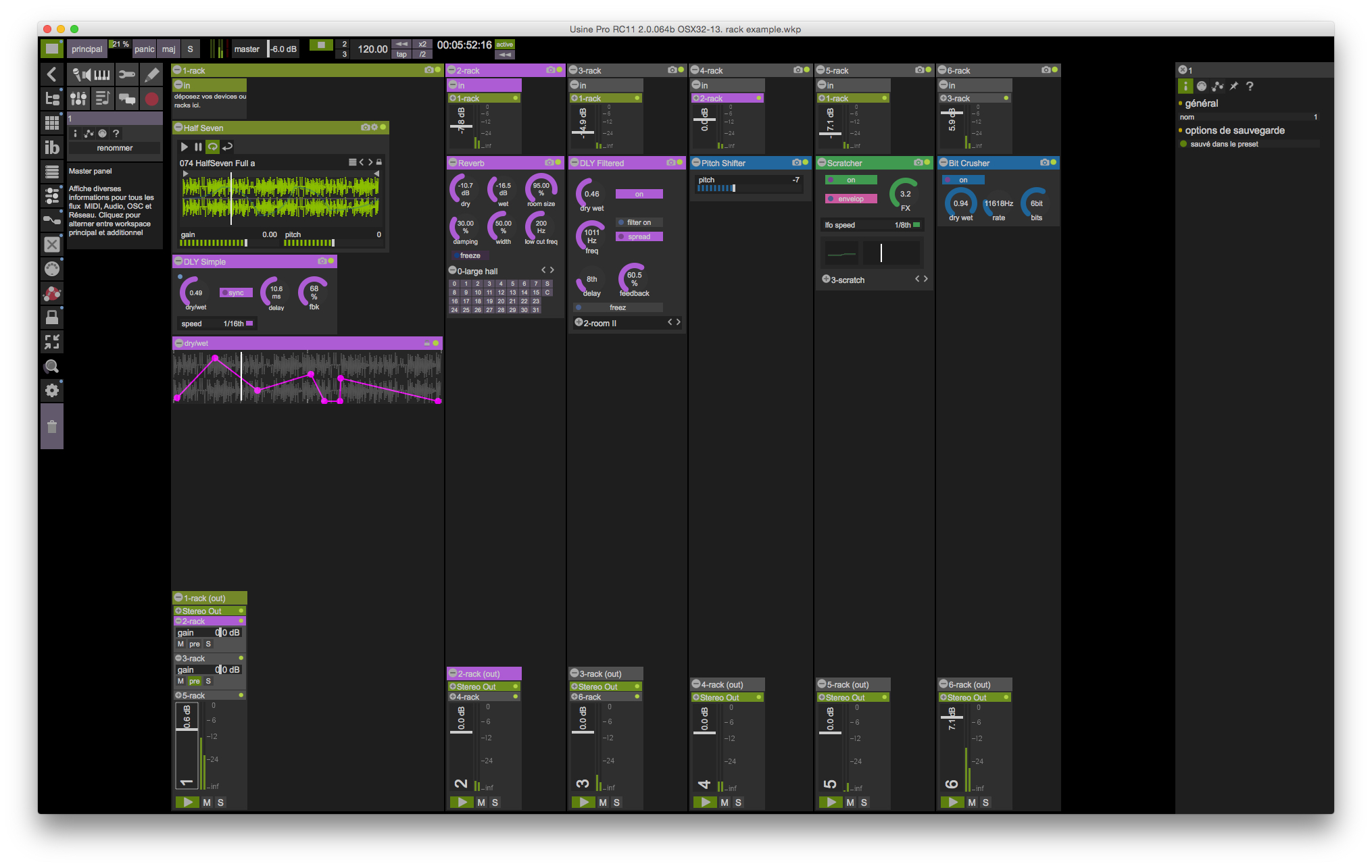Viewport: 1372px width, 868px height.
Task: Expand the 3-scratch section in the Scratcher module
Action: [826, 279]
